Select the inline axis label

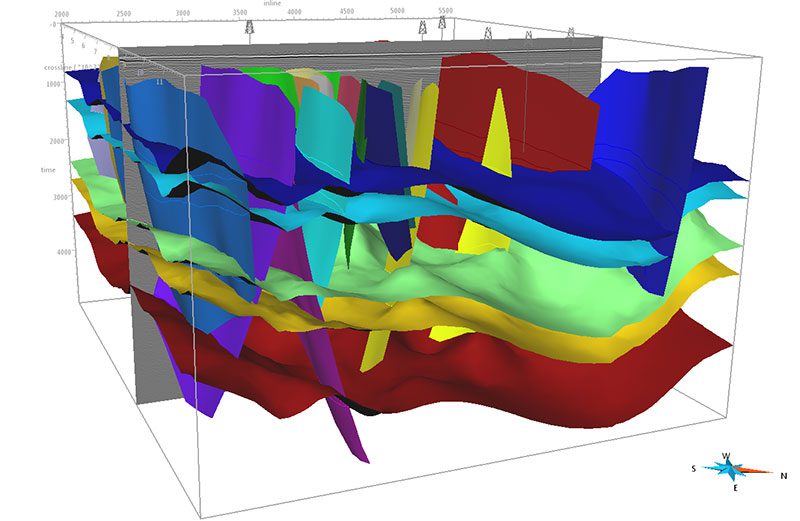pos(271,4)
